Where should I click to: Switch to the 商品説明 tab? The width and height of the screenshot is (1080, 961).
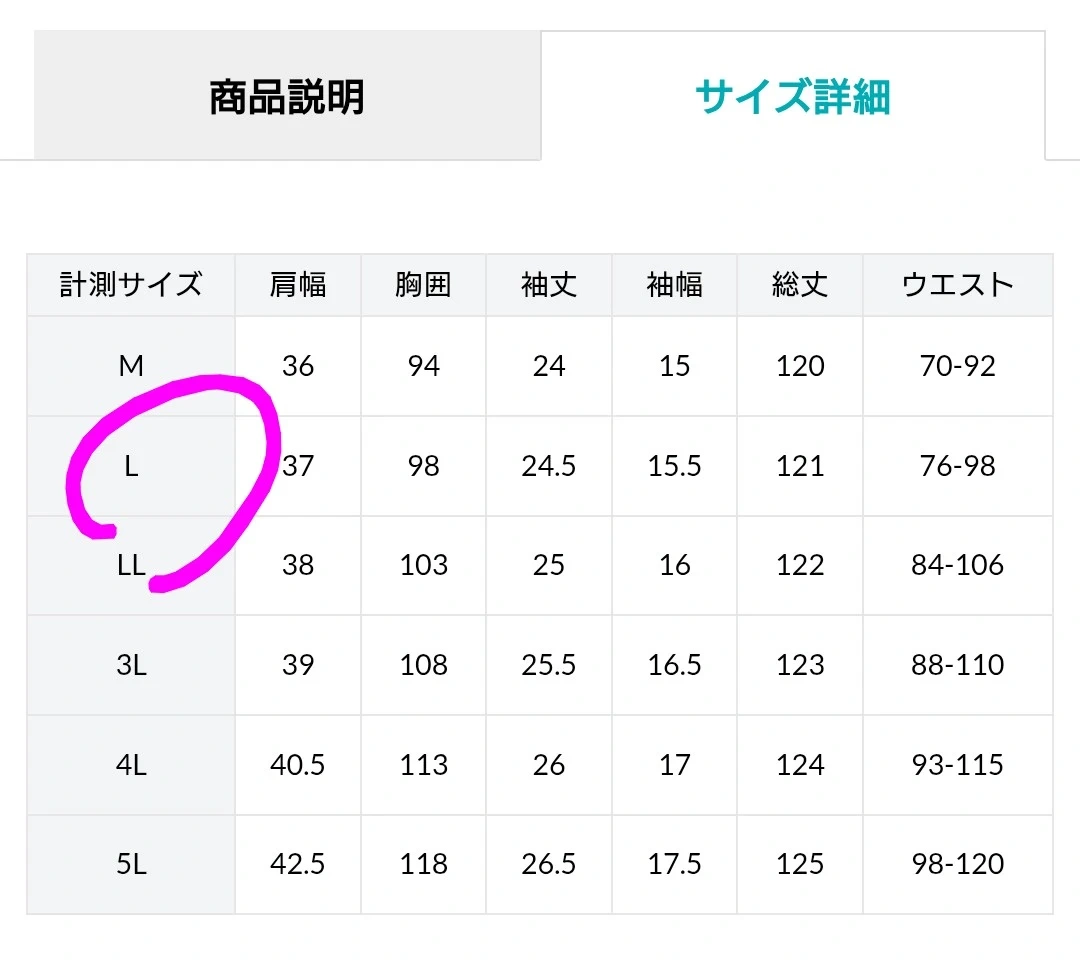pos(287,96)
